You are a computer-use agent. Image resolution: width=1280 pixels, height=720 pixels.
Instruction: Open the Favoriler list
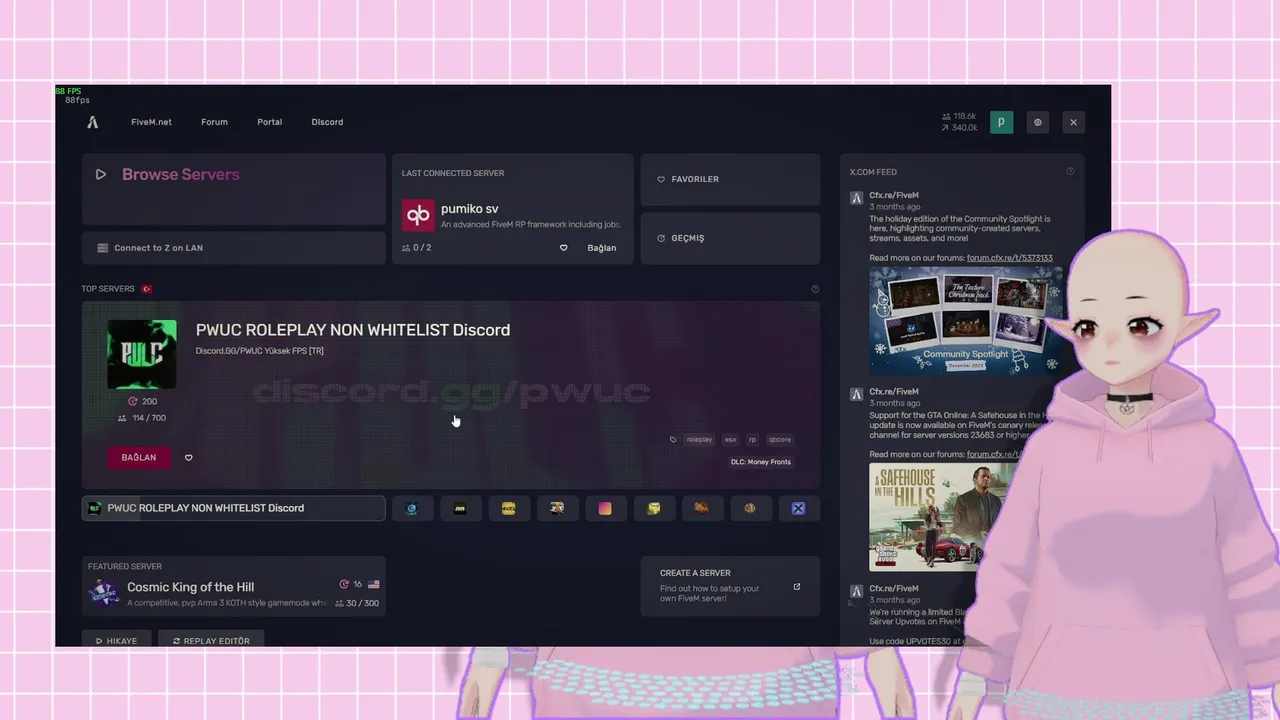click(730, 179)
